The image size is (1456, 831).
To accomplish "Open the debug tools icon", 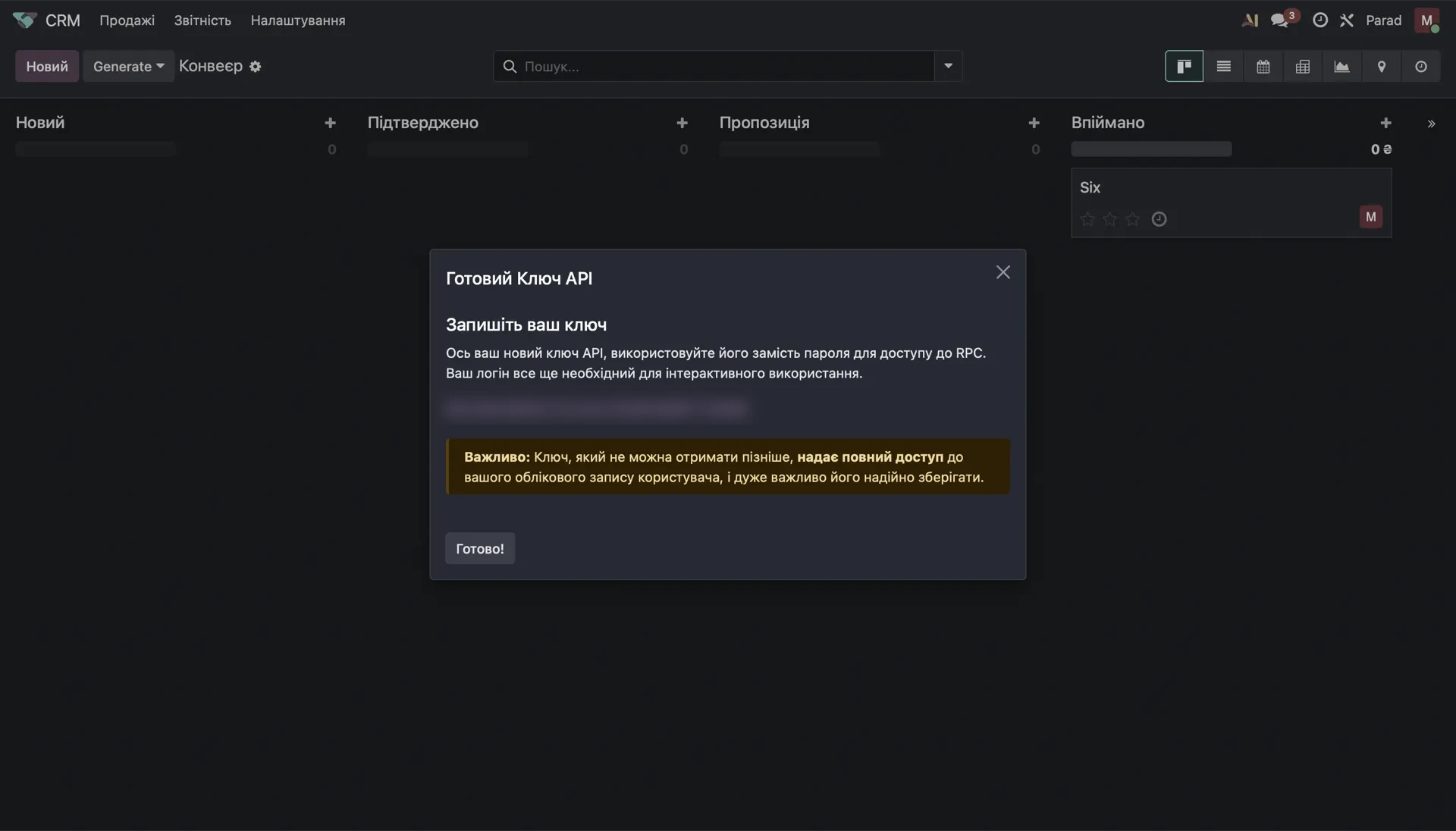I will pos(1346,20).
